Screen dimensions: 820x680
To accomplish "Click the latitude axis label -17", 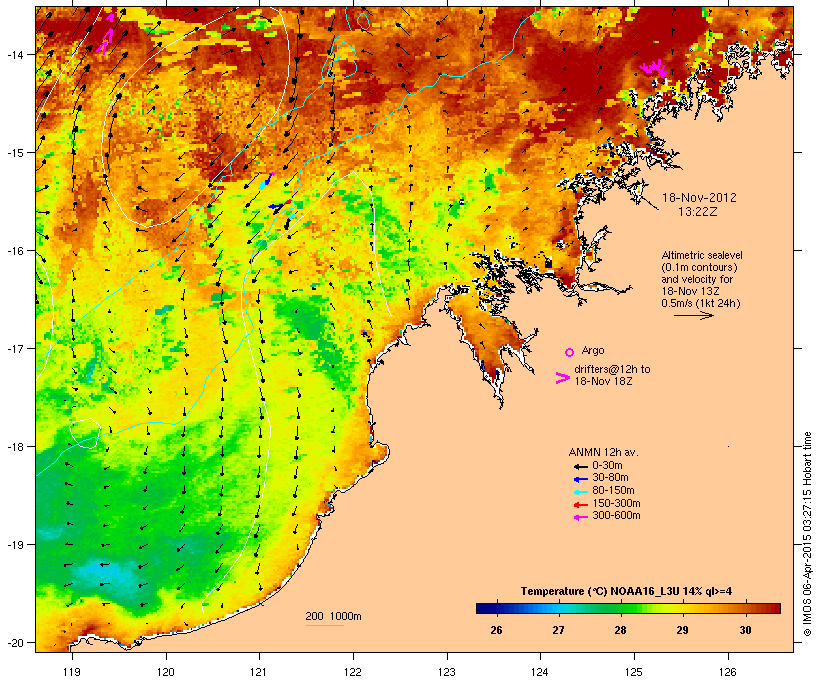I will coord(14,348).
